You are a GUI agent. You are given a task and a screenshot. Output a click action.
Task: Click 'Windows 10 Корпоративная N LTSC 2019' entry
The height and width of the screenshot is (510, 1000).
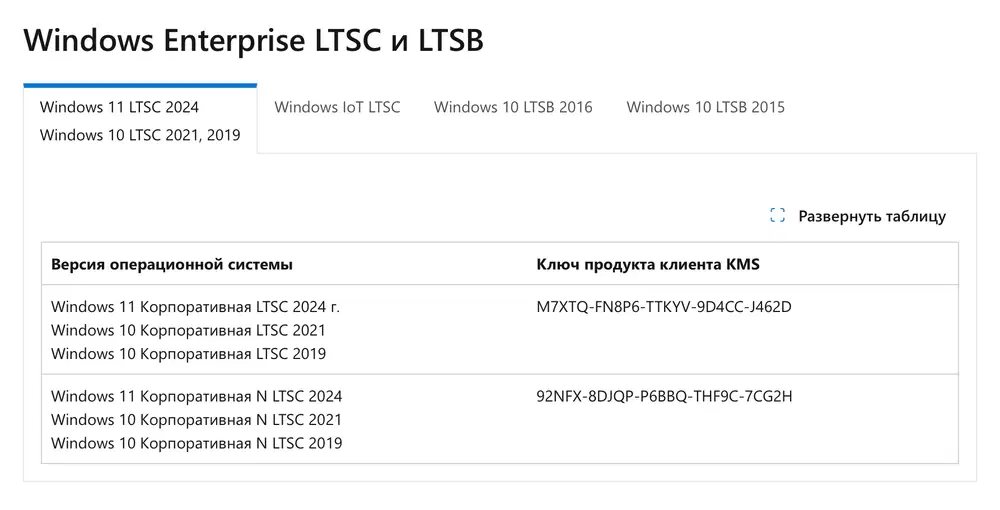click(x=196, y=443)
